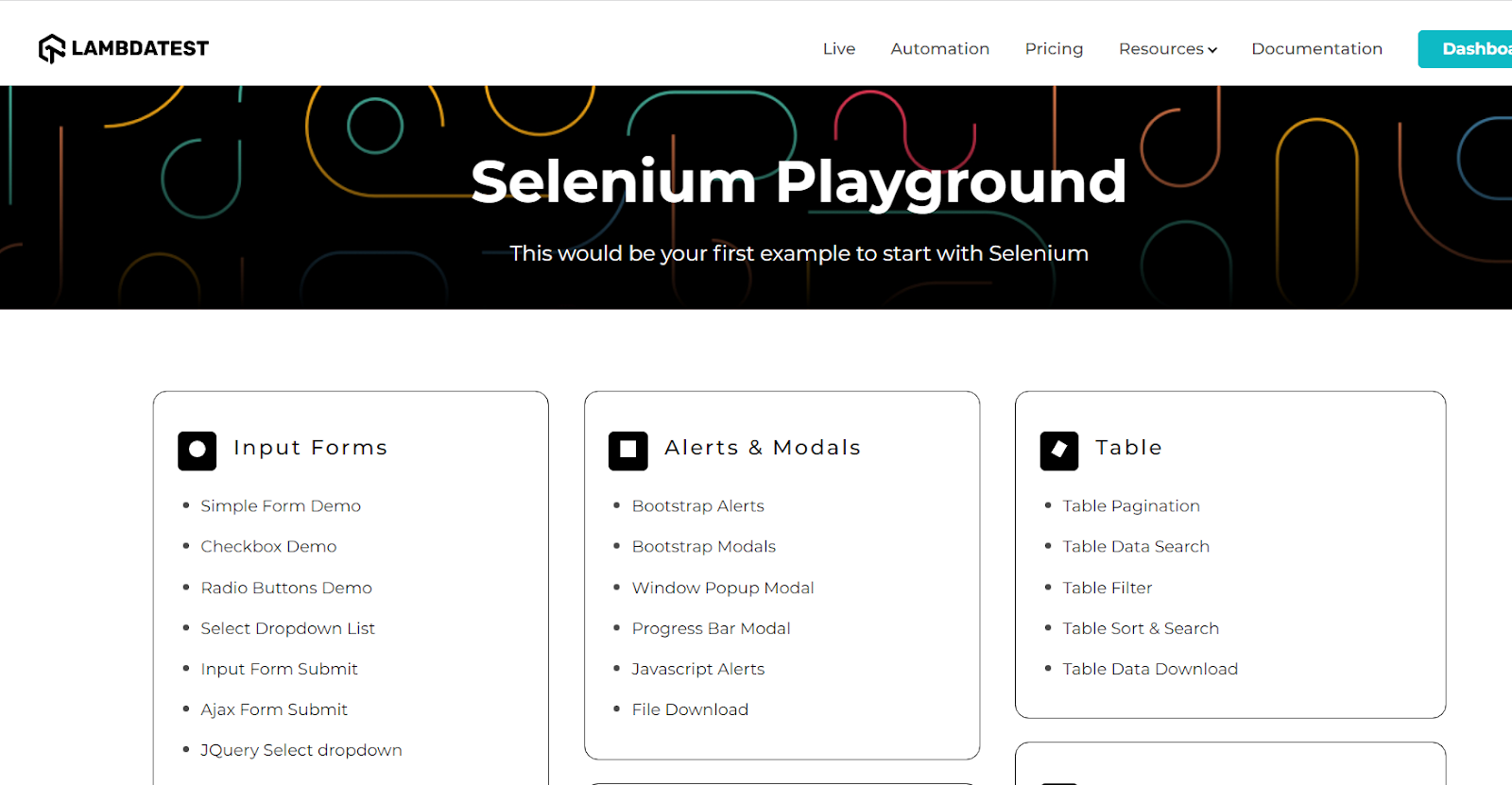Open the Table Data Download demo

coord(1150,668)
